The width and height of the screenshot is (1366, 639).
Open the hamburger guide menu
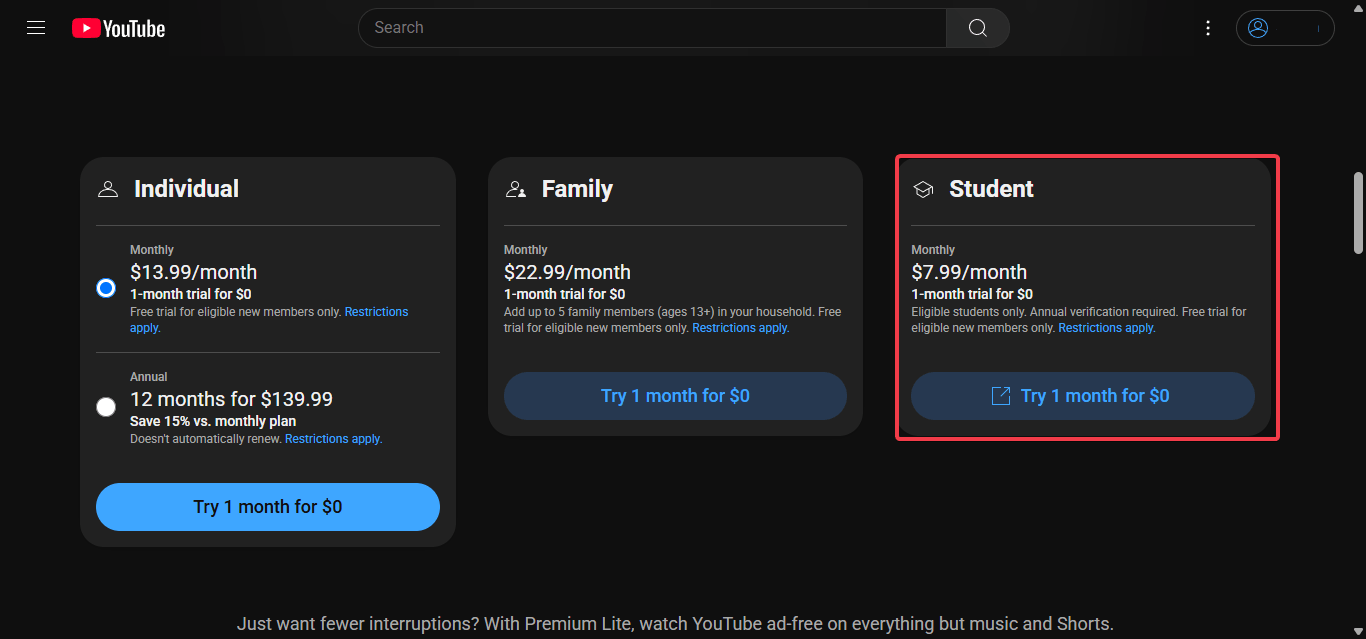pyautogui.click(x=36, y=28)
